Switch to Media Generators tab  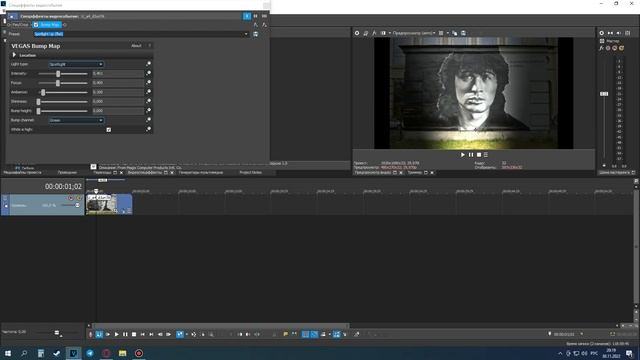pyautogui.click(x=201, y=173)
